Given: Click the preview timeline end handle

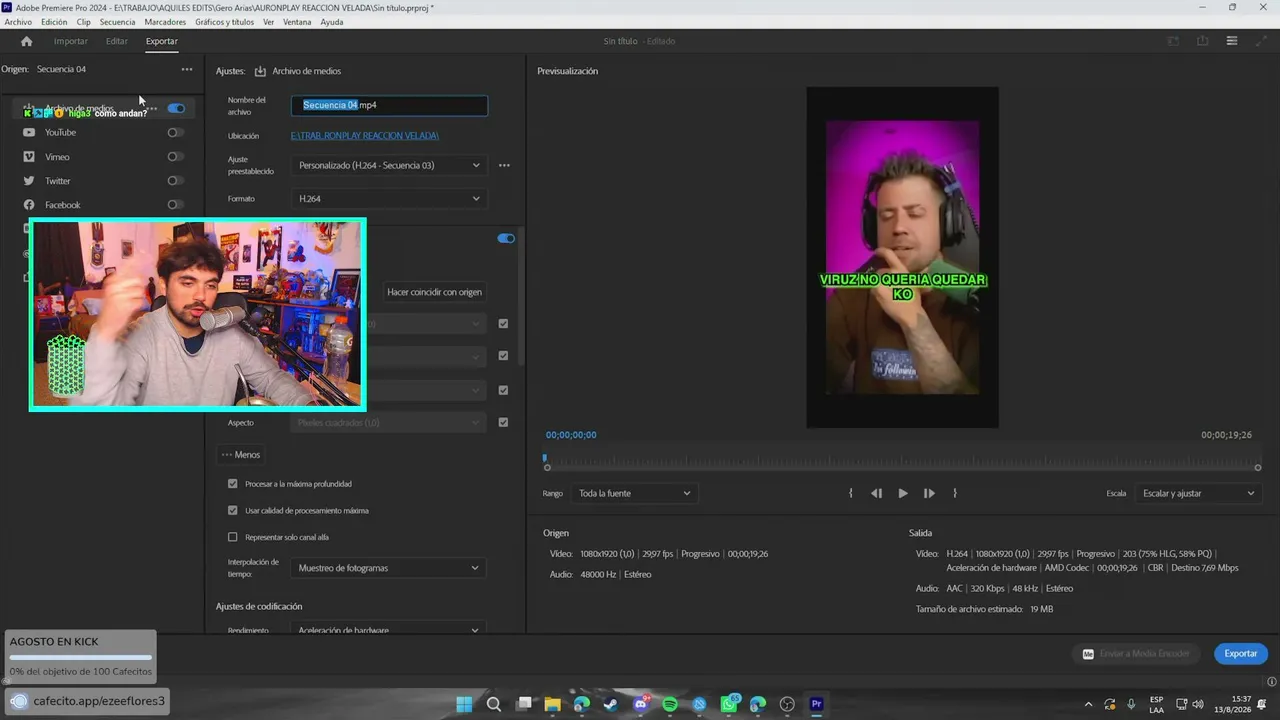Looking at the screenshot, I should pos(1258,467).
